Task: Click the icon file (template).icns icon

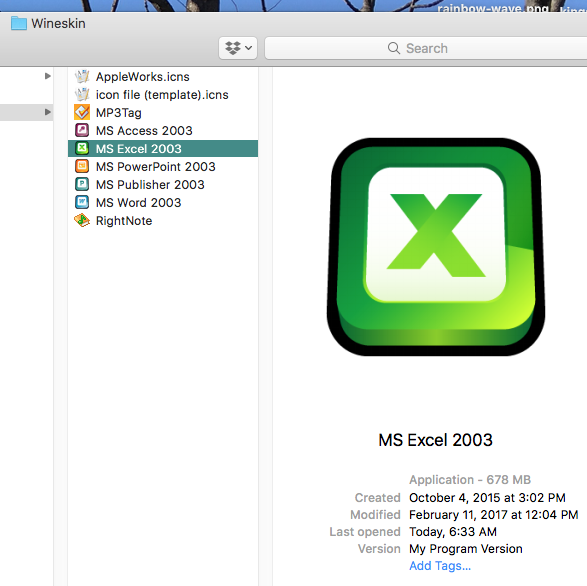Action: coord(82,94)
